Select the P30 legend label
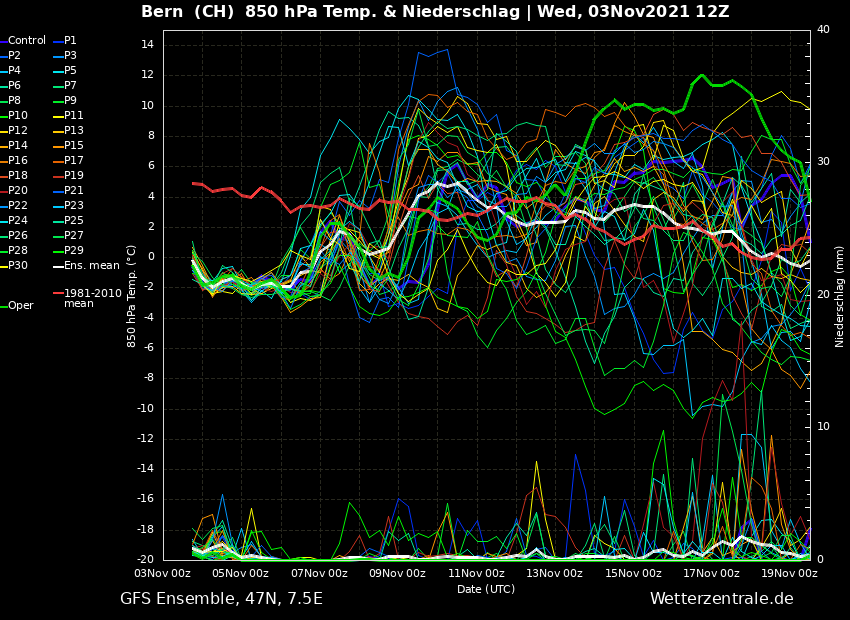850x620 pixels. (18, 266)
